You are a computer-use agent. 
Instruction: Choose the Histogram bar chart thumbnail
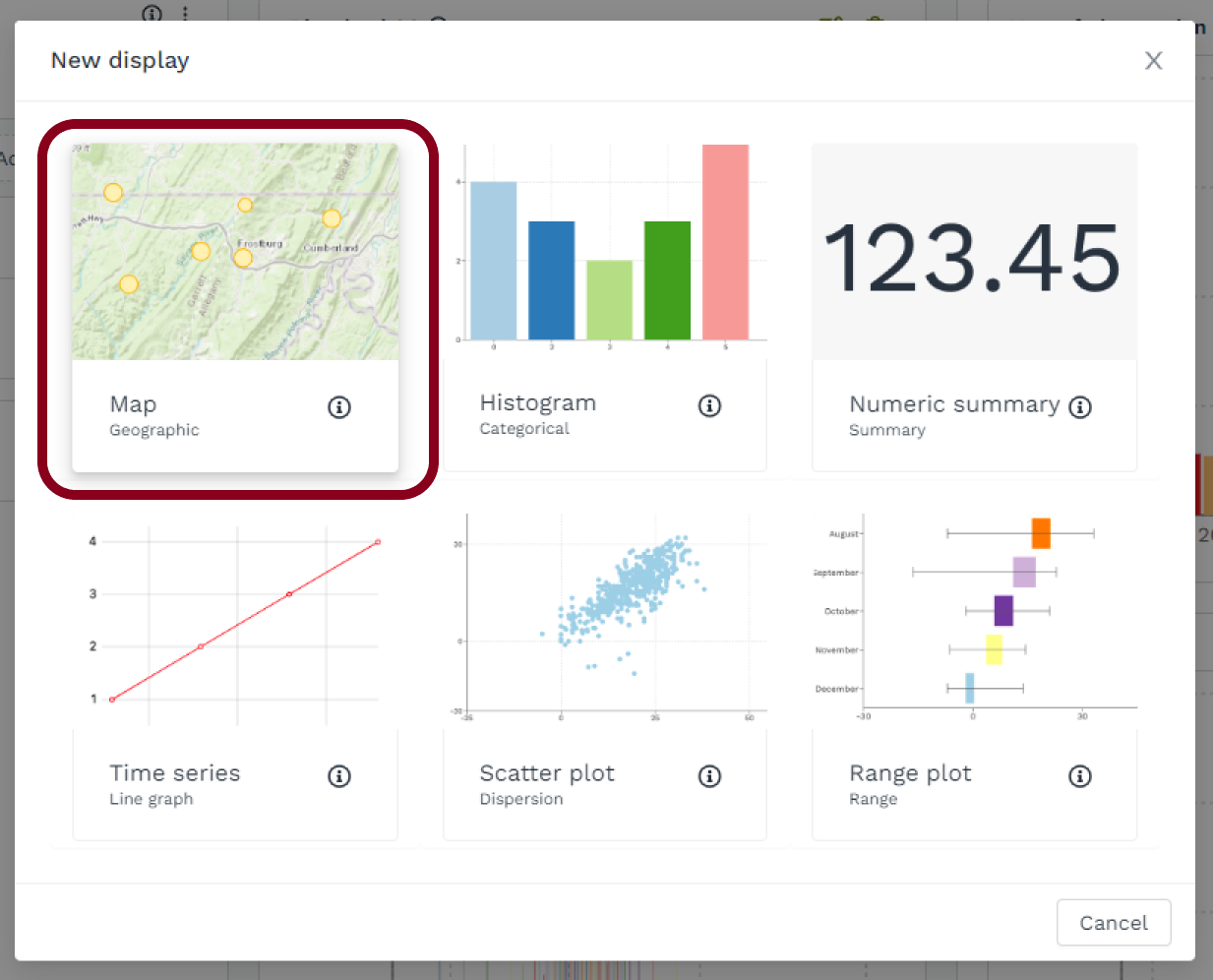(x=605, y=245)
